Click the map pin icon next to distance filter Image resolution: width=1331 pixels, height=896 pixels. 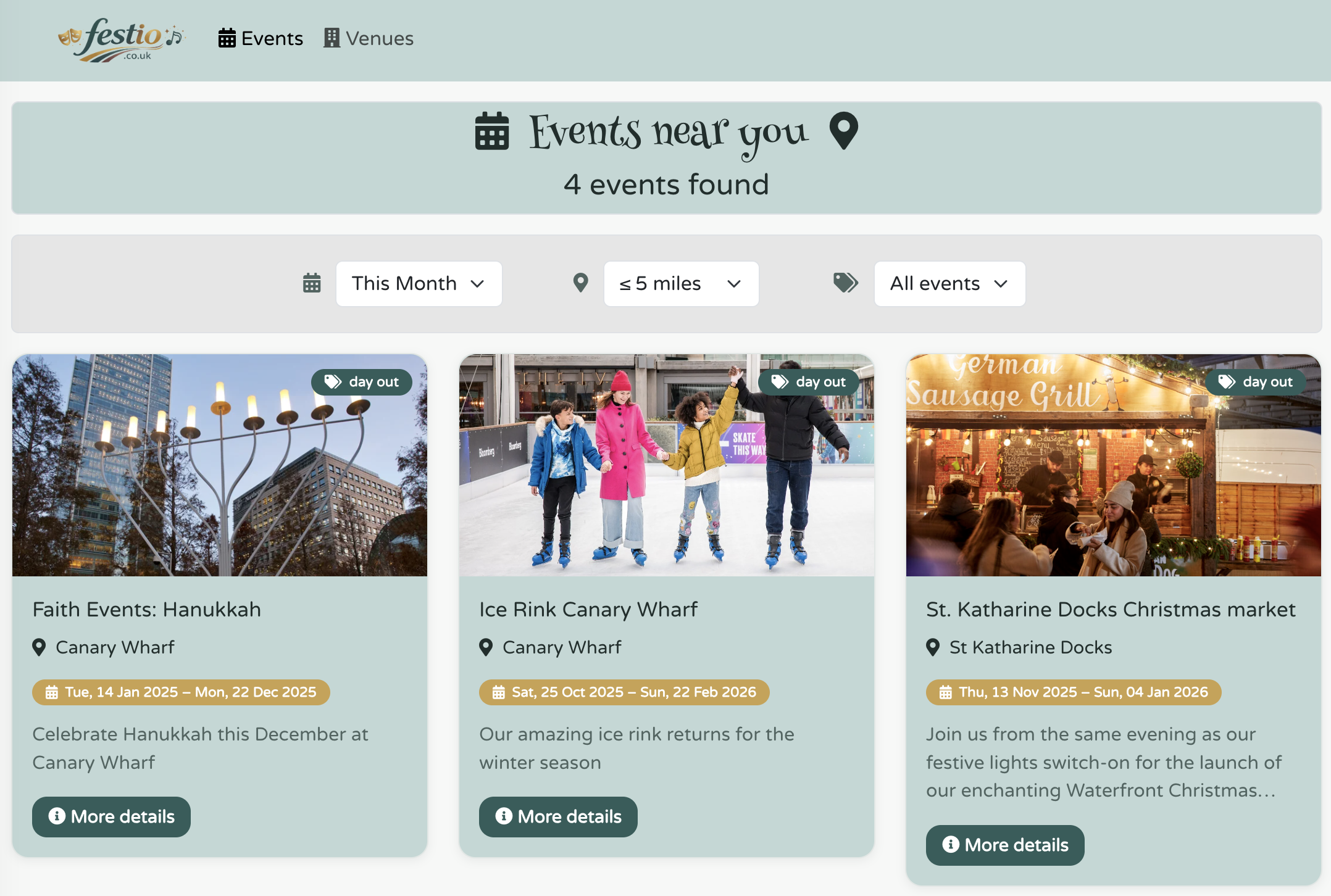point(580,283)
